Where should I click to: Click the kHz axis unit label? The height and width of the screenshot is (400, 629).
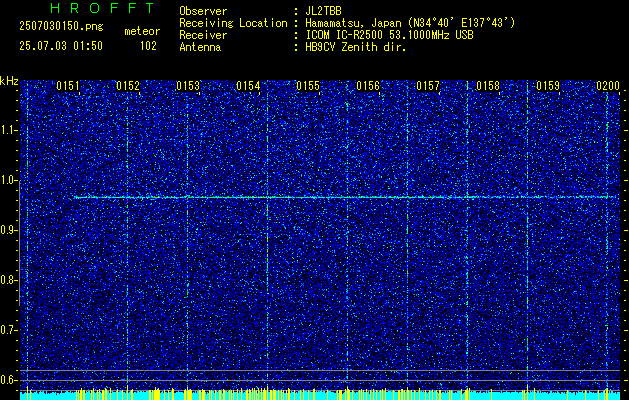coord(9,81)
